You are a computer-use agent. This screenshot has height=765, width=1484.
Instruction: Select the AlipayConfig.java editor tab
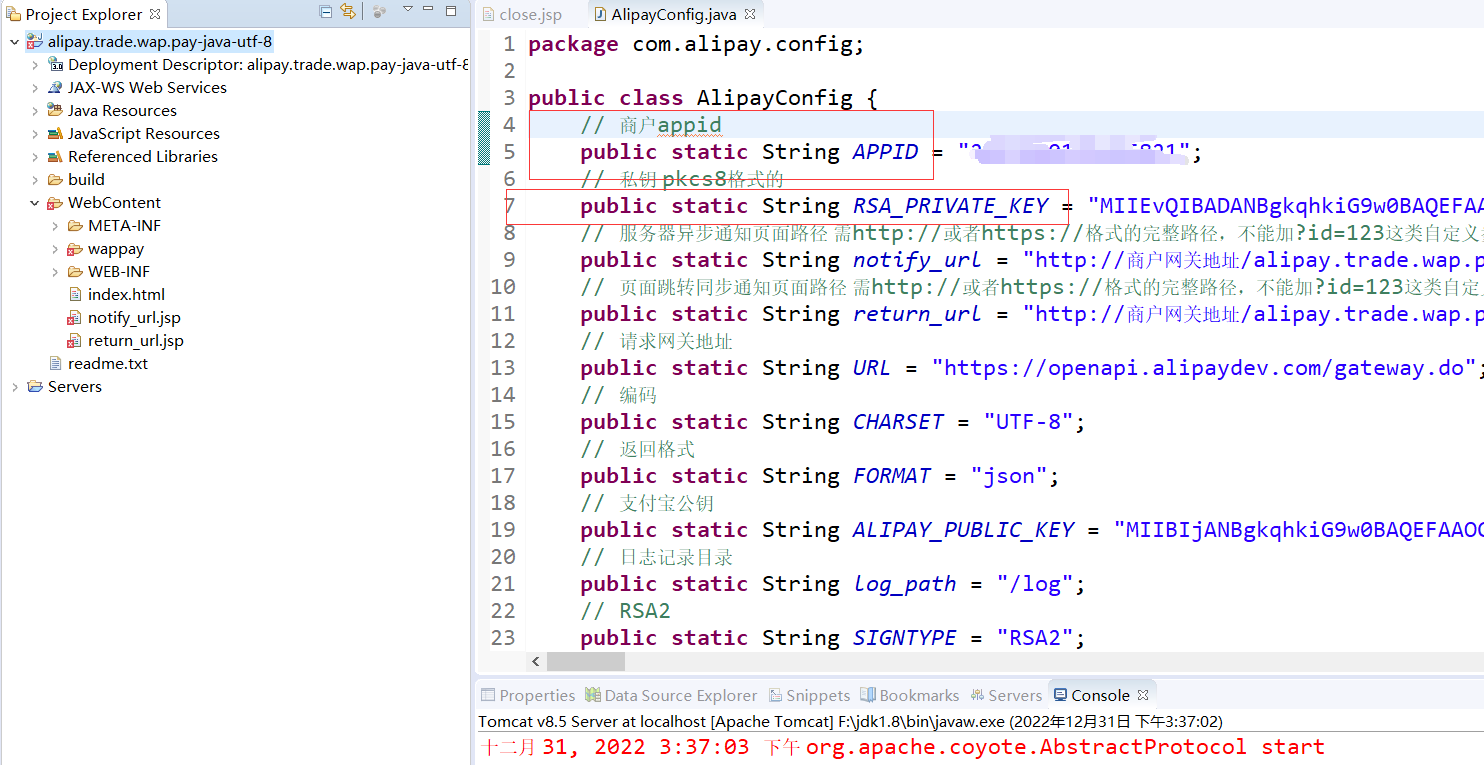click(x=674, y=15)
